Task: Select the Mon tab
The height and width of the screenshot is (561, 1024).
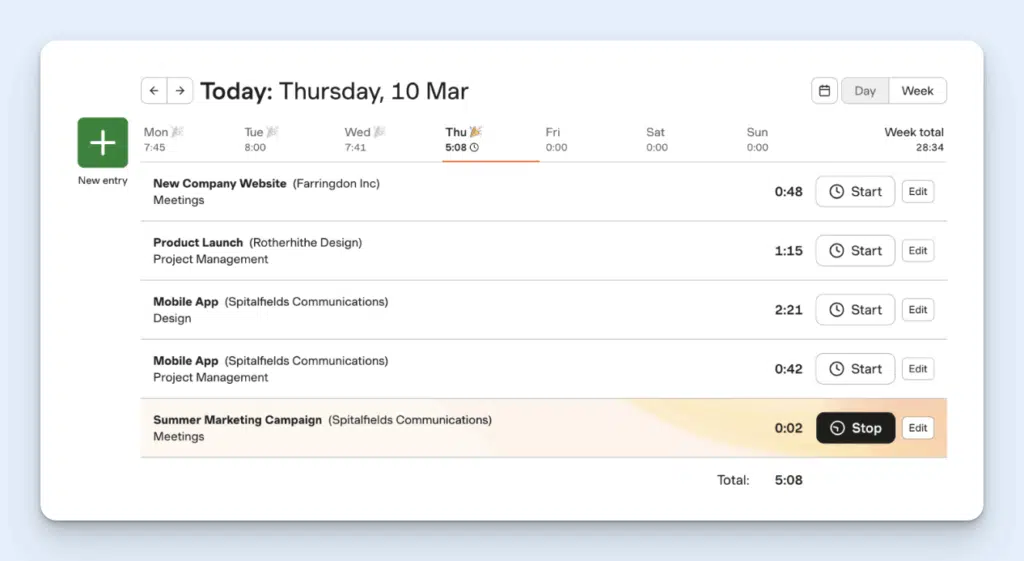Action: pyautogui.click(x=163, y=139)
